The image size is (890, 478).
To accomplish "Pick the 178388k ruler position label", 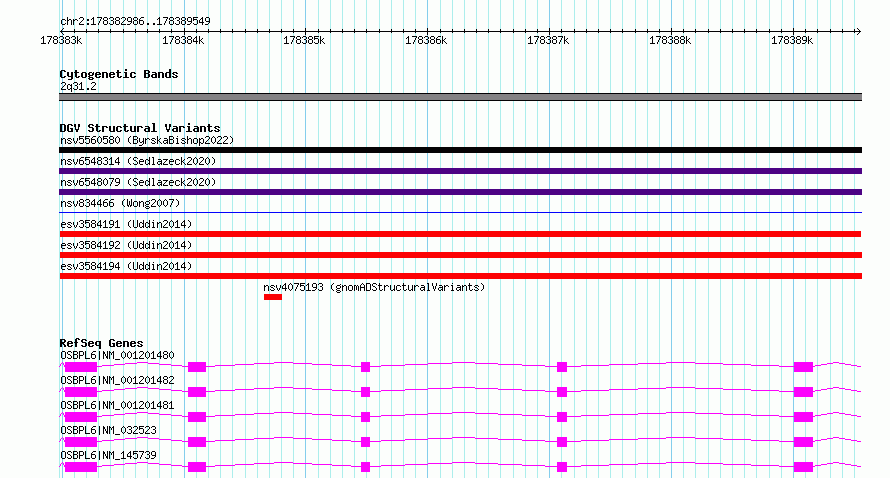I will click(670, 40).
